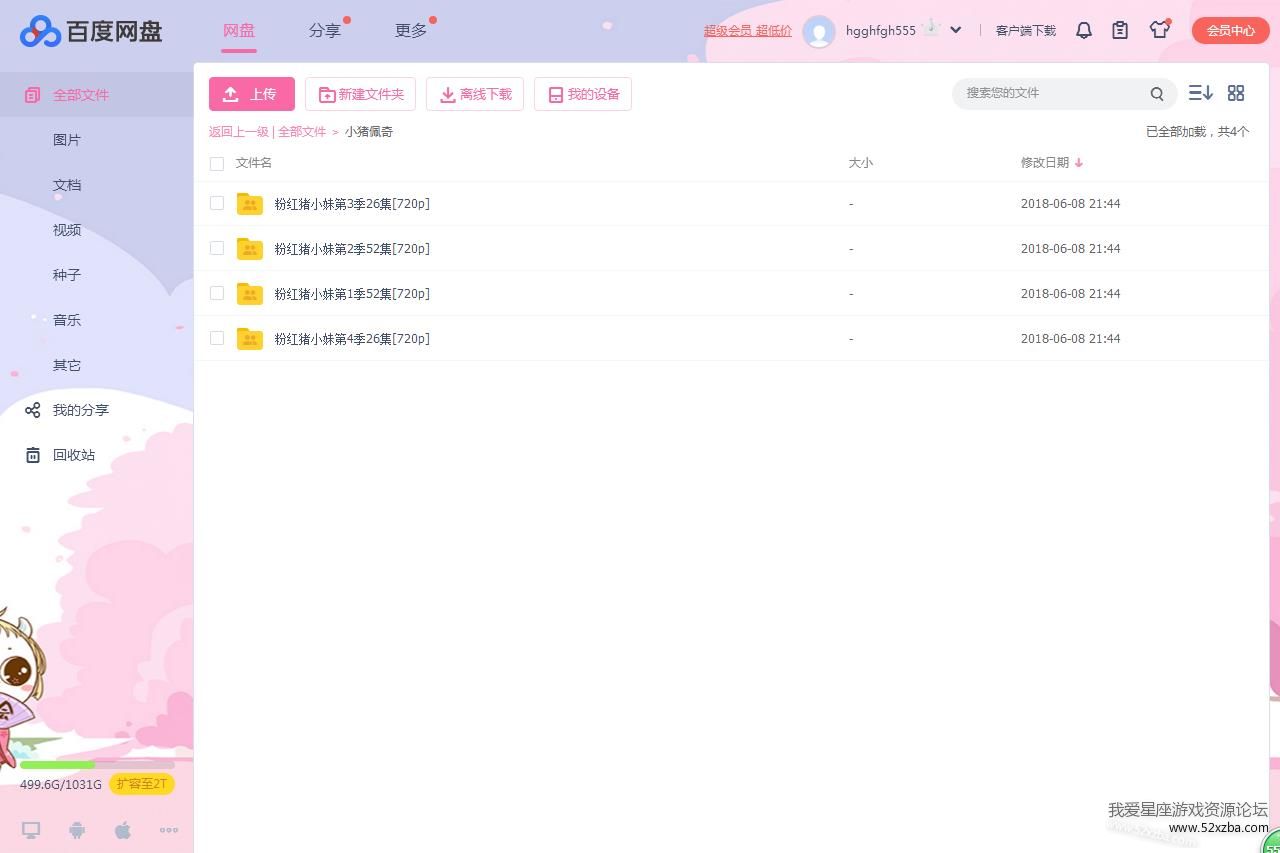Click the Apple client icon
Viewport: 1280px width, 853px height.
123,830
